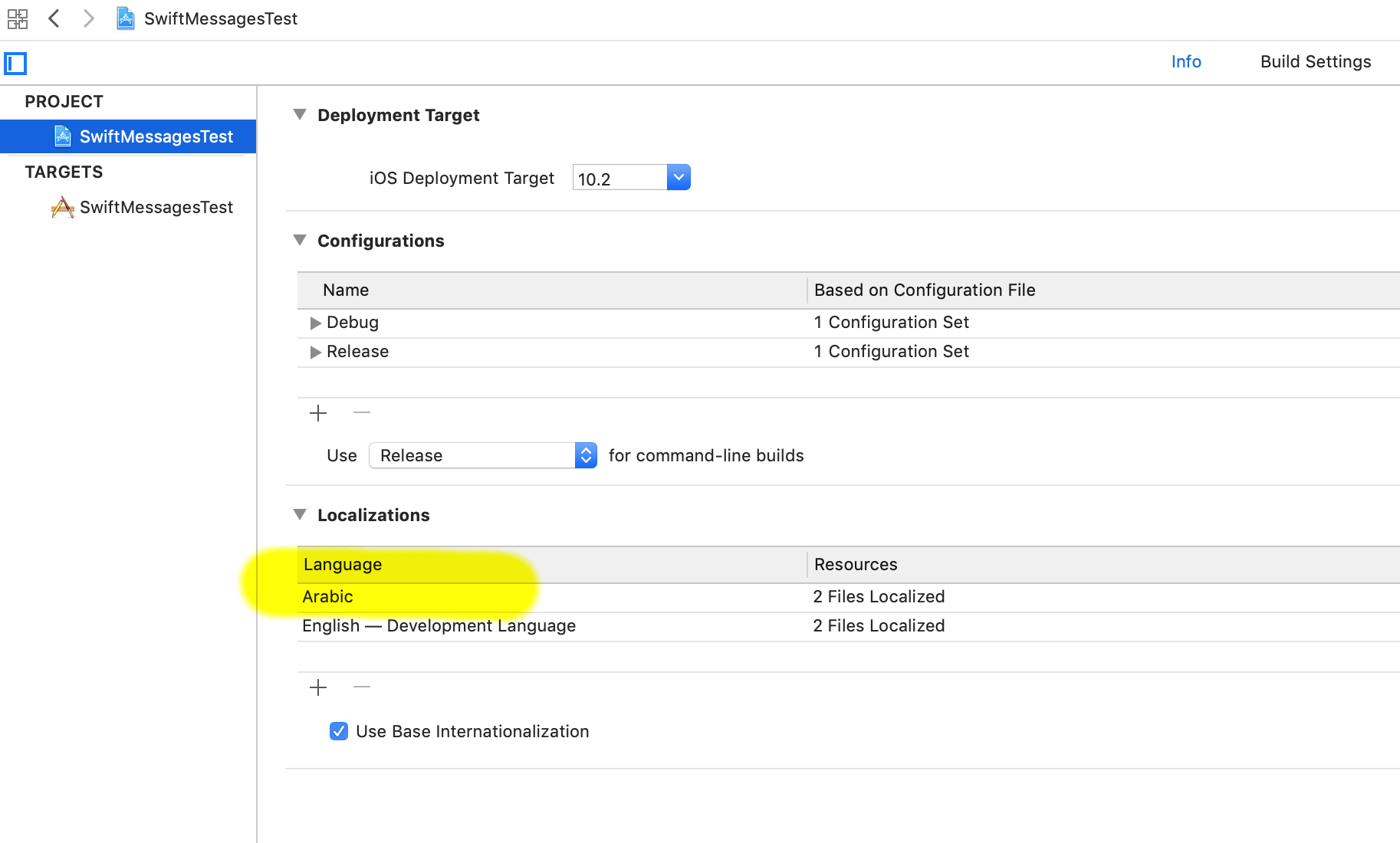Collapse the Localizations section

300,514
